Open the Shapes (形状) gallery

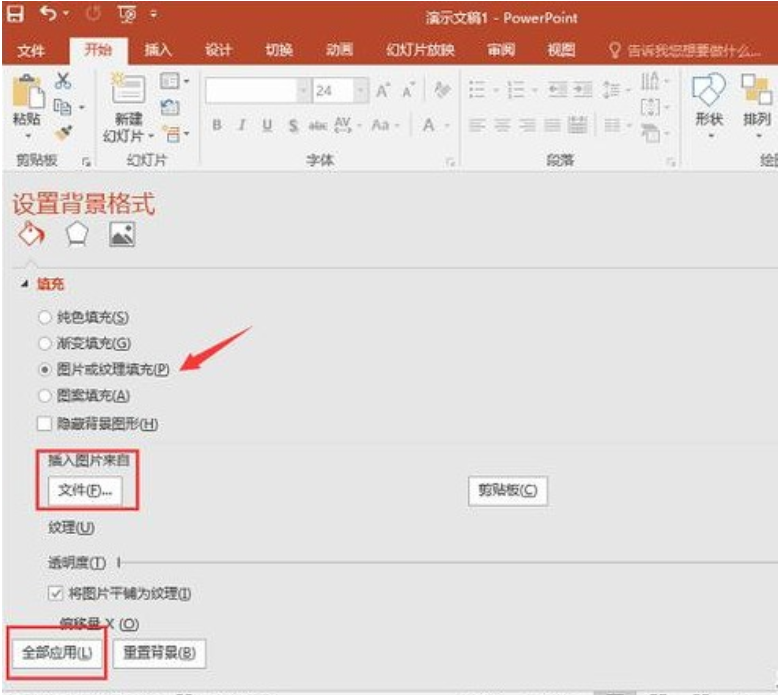(x=709, y=100)
